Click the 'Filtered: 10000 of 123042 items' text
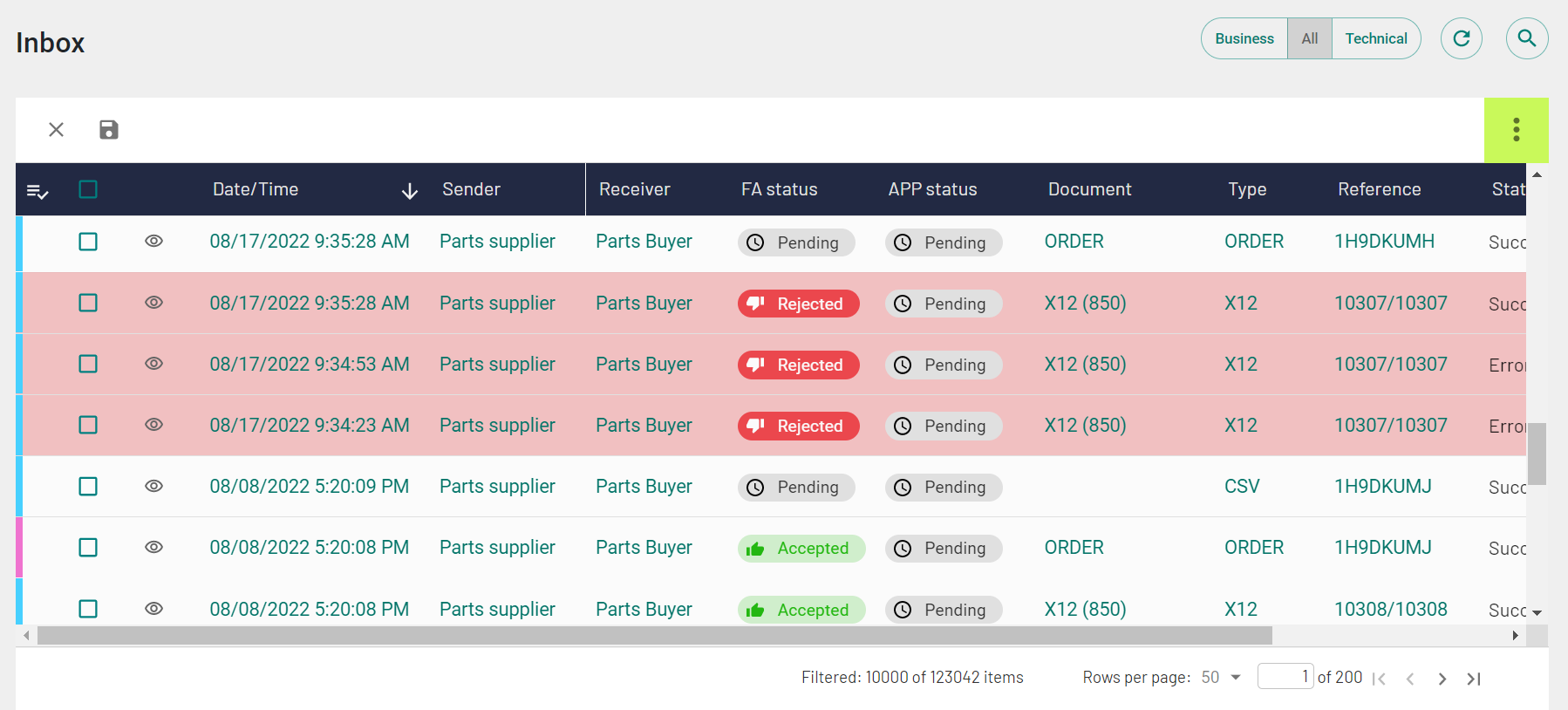The height and width of the screenshot is (710, 1568). [912, 678]
